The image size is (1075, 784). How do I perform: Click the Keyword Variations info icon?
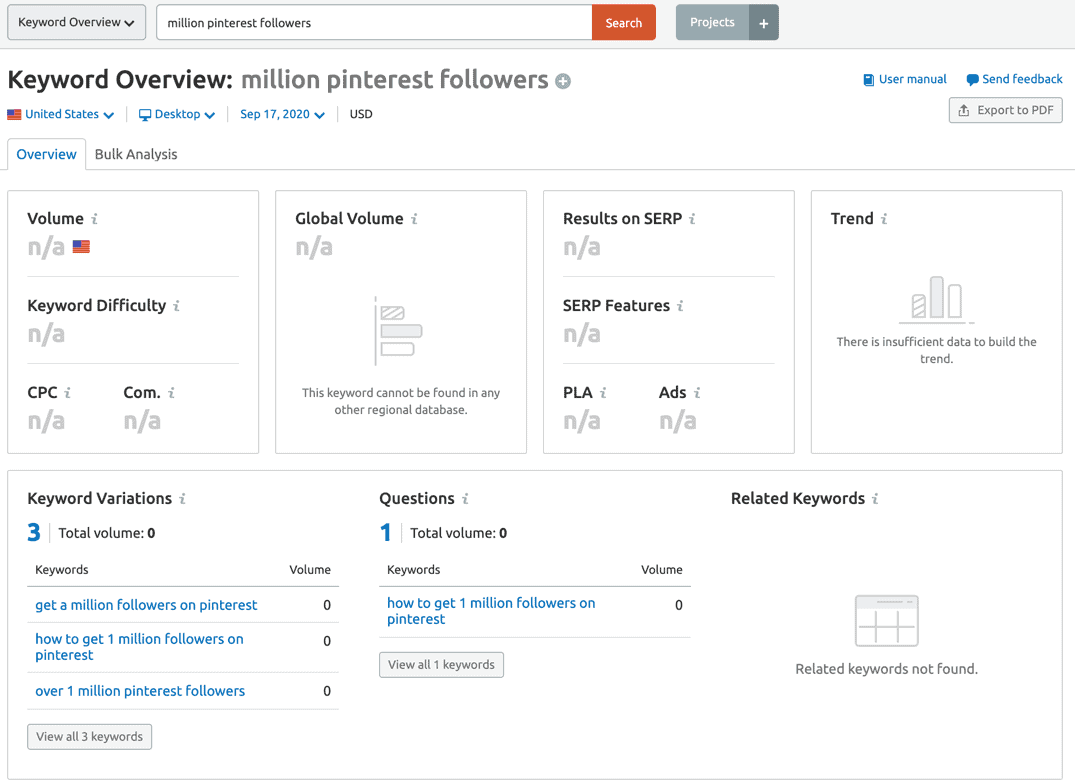point(182,499)
